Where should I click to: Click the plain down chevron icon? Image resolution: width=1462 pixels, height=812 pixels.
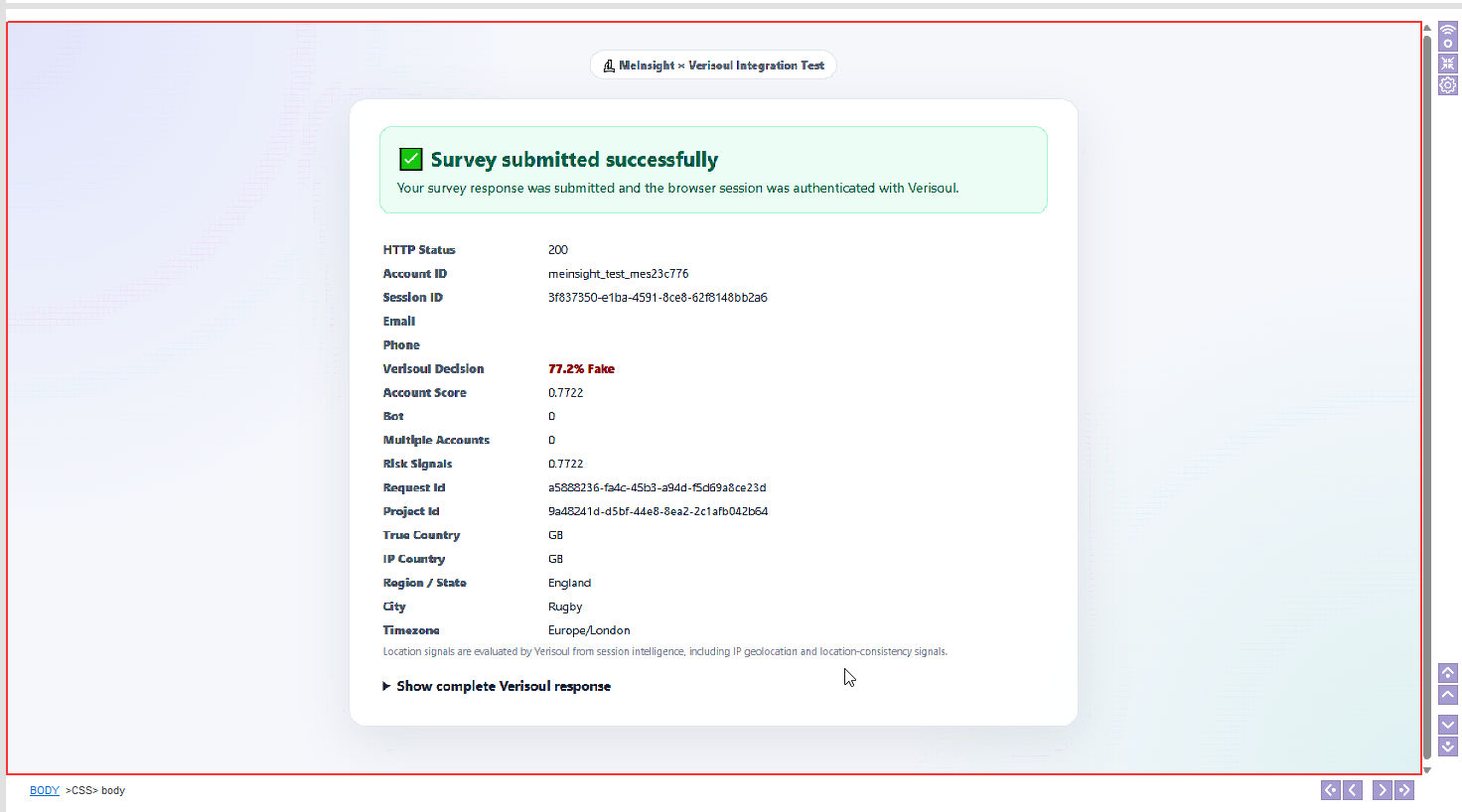pyautogui.click(x=1448, y=724)
